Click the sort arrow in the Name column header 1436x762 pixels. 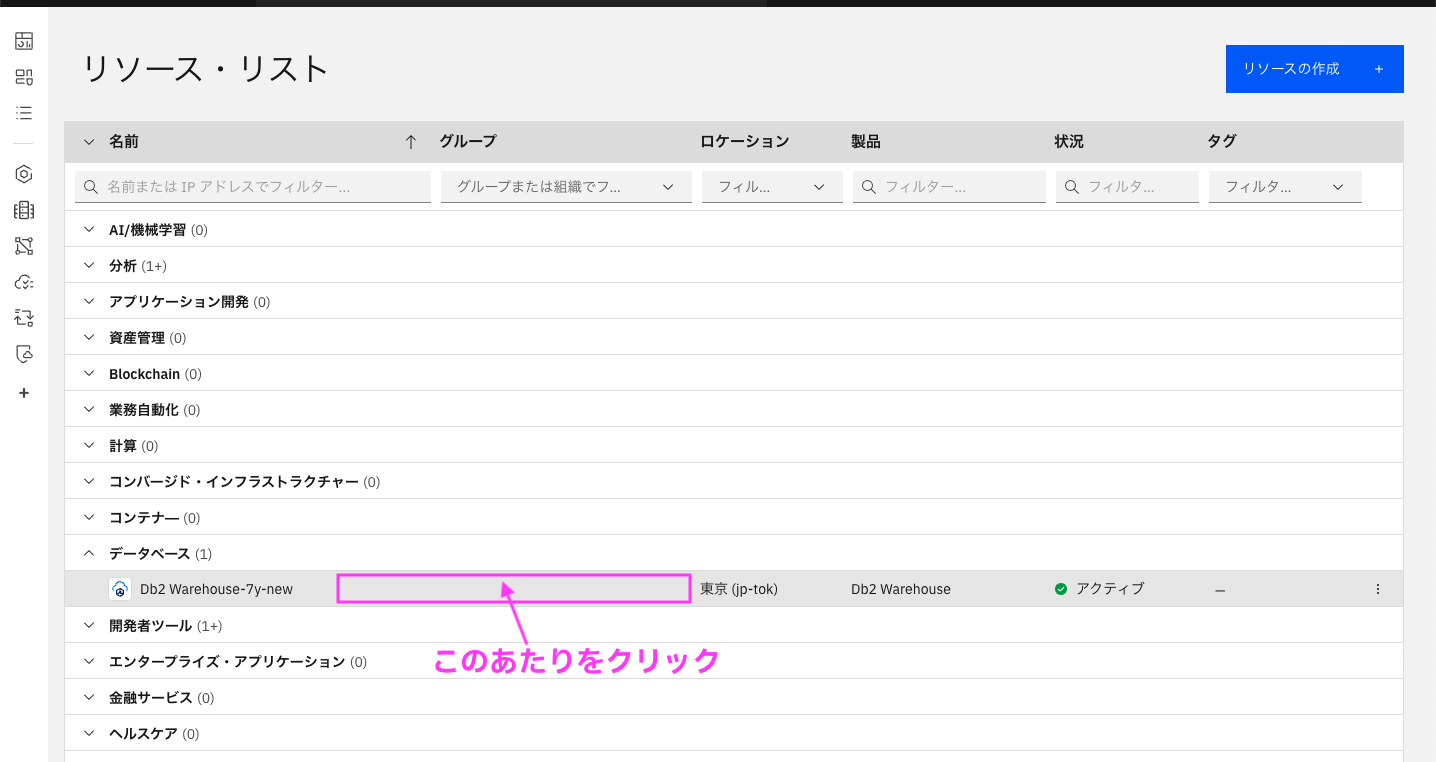[x=410, y=142]
